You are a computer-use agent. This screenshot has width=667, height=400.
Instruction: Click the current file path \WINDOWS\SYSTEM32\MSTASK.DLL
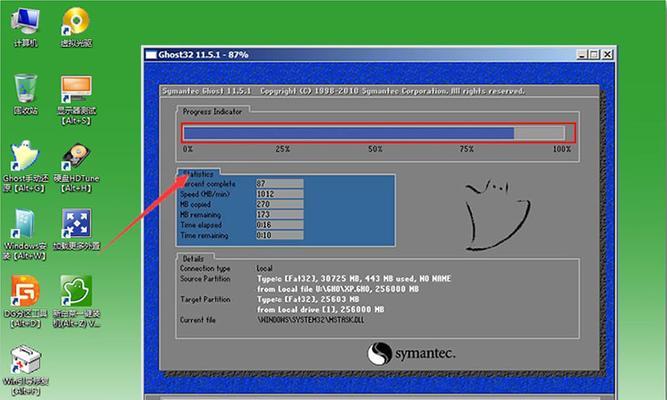[x=311, y=320]
